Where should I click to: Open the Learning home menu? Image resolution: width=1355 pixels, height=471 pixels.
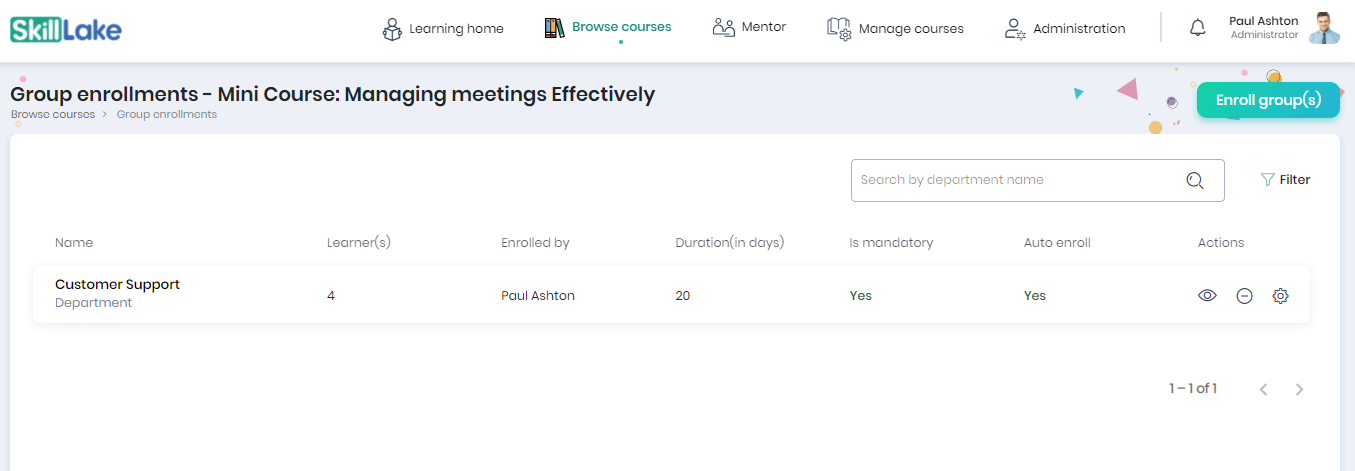tap(443, 29)
